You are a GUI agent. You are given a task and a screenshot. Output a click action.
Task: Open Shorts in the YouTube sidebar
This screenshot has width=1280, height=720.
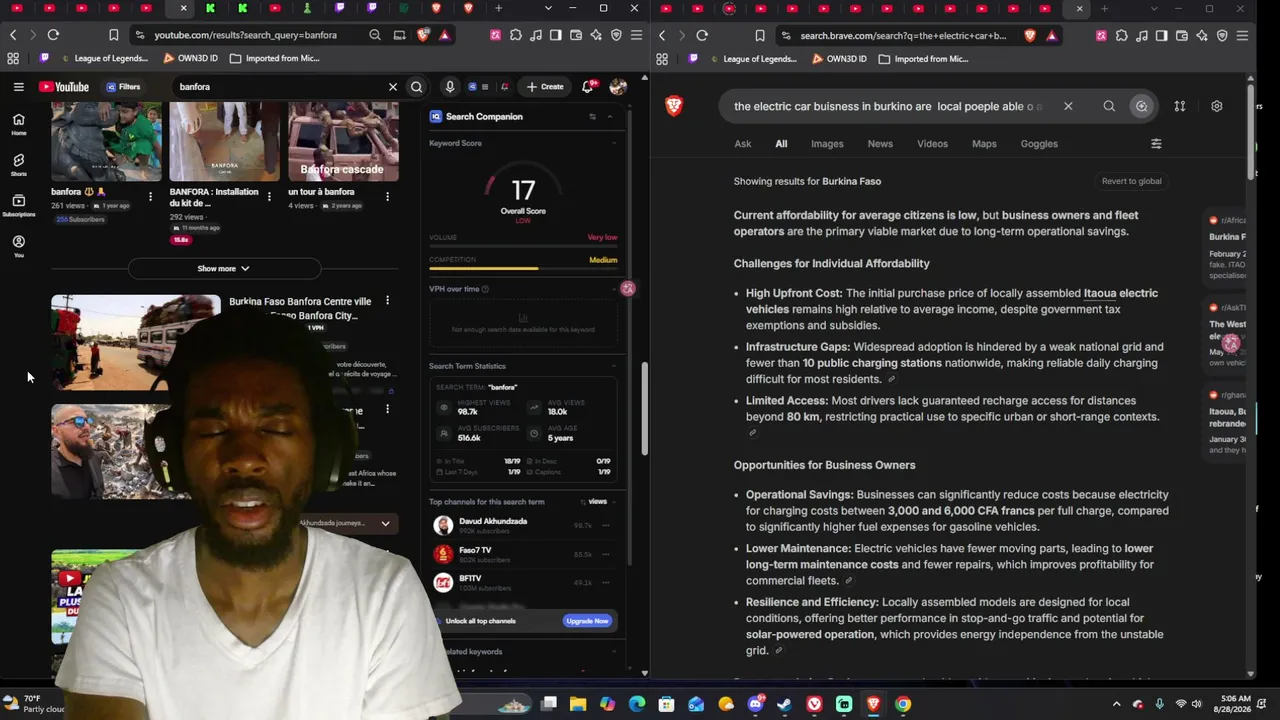(18, 164)
